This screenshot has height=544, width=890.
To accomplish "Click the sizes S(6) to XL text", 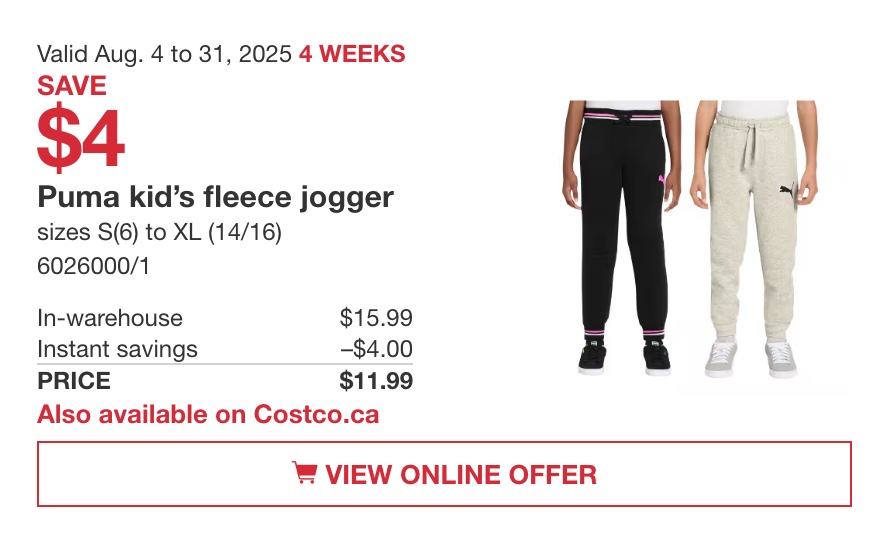I will coord(159,232).
